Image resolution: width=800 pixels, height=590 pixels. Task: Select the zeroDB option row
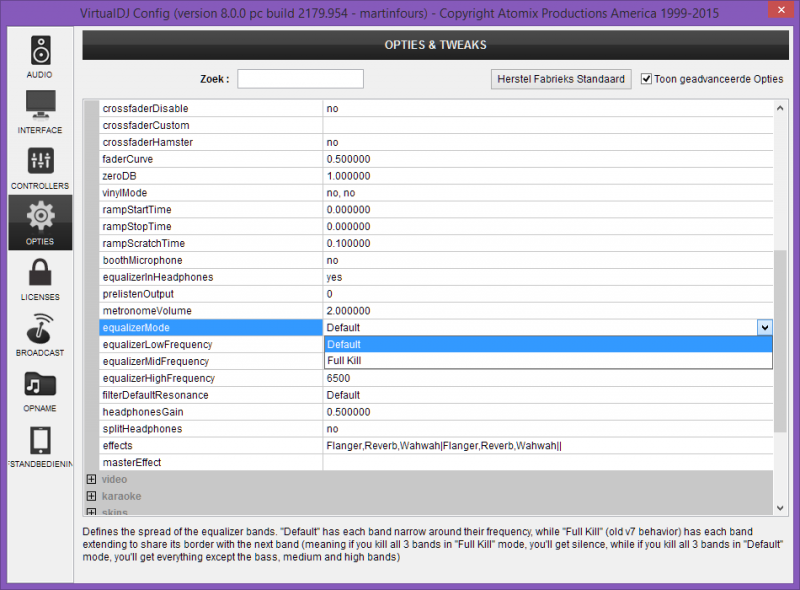[x=436, y=176]
